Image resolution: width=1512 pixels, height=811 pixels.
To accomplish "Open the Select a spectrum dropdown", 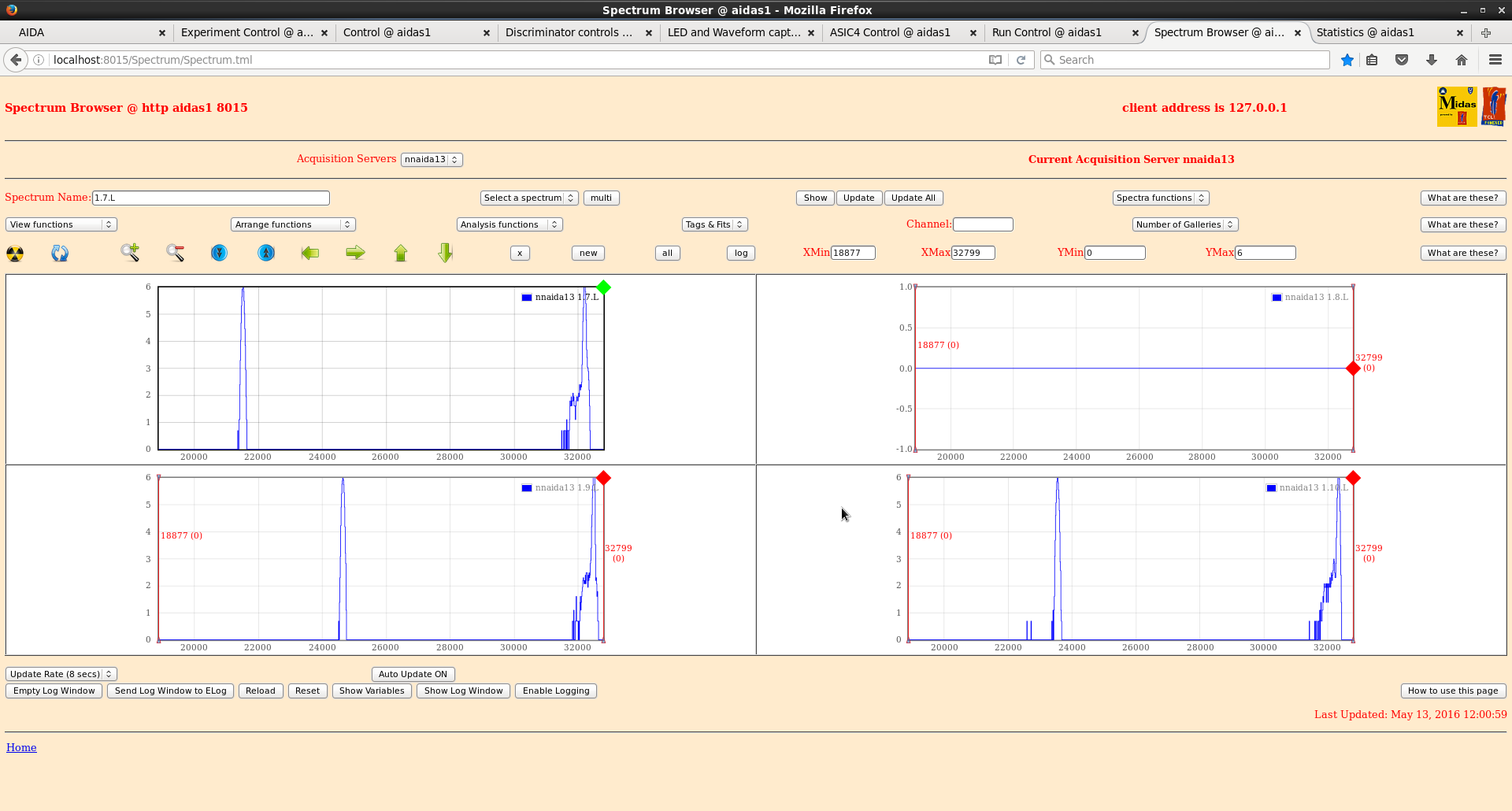I will (x=529, y=198).
